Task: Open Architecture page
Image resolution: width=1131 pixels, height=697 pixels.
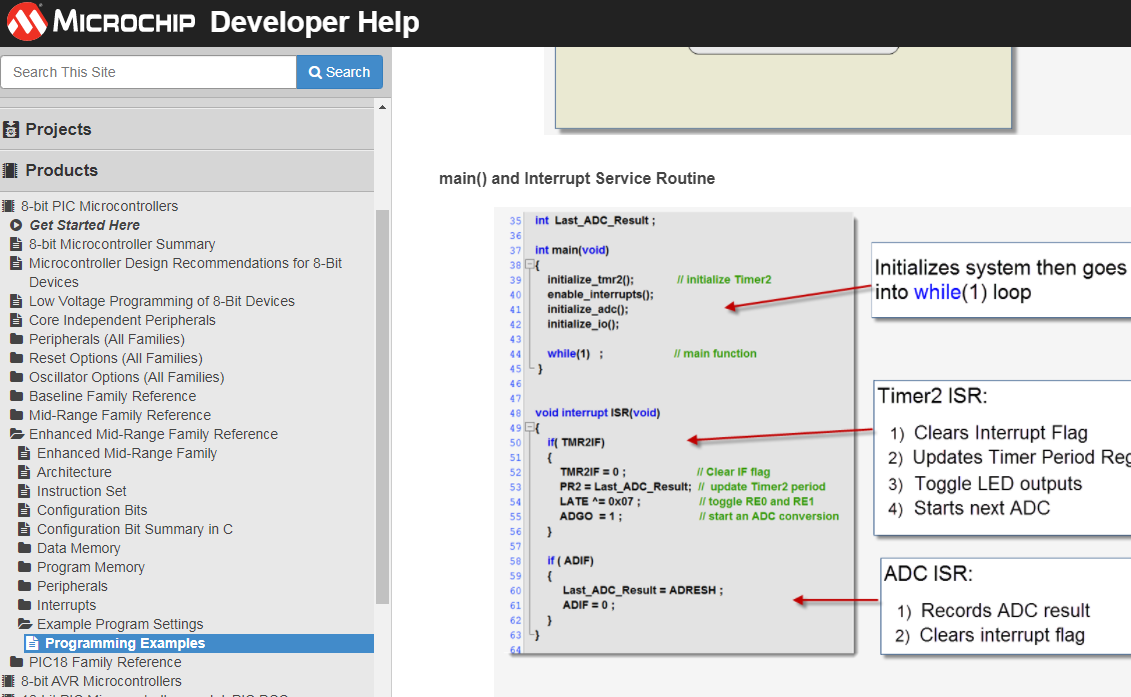Action: (x=74, y=472)
